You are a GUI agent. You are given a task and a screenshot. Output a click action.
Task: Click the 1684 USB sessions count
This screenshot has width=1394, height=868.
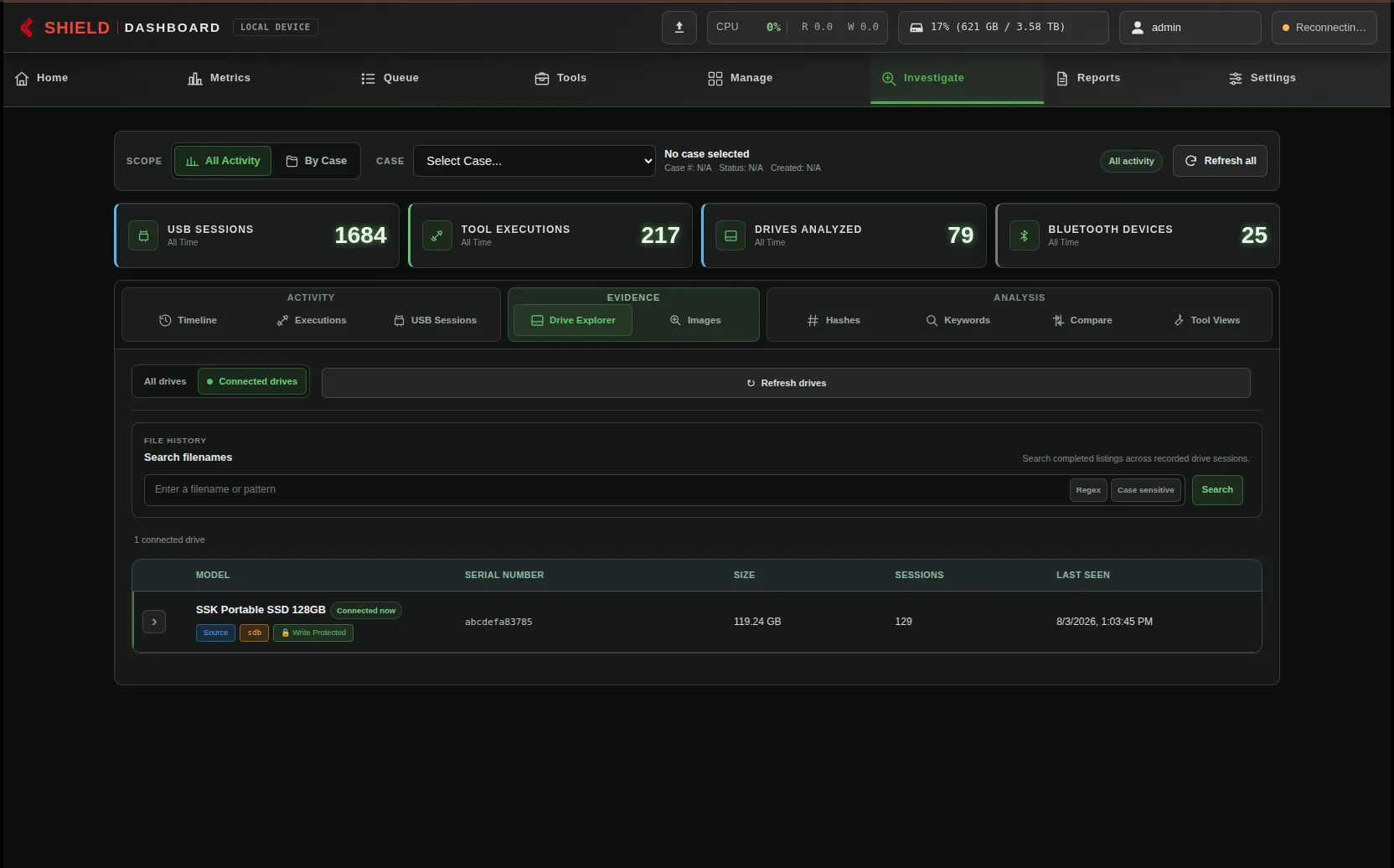[x=360, y=235]
